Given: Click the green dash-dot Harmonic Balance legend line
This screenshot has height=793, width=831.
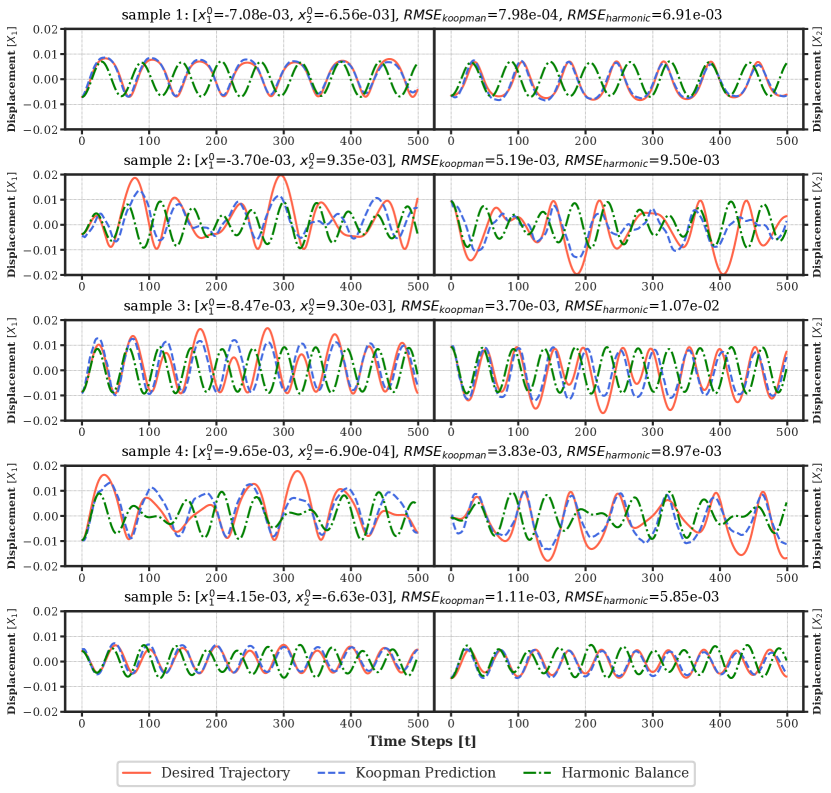Looking at the screenshot, I should [537, 773].
